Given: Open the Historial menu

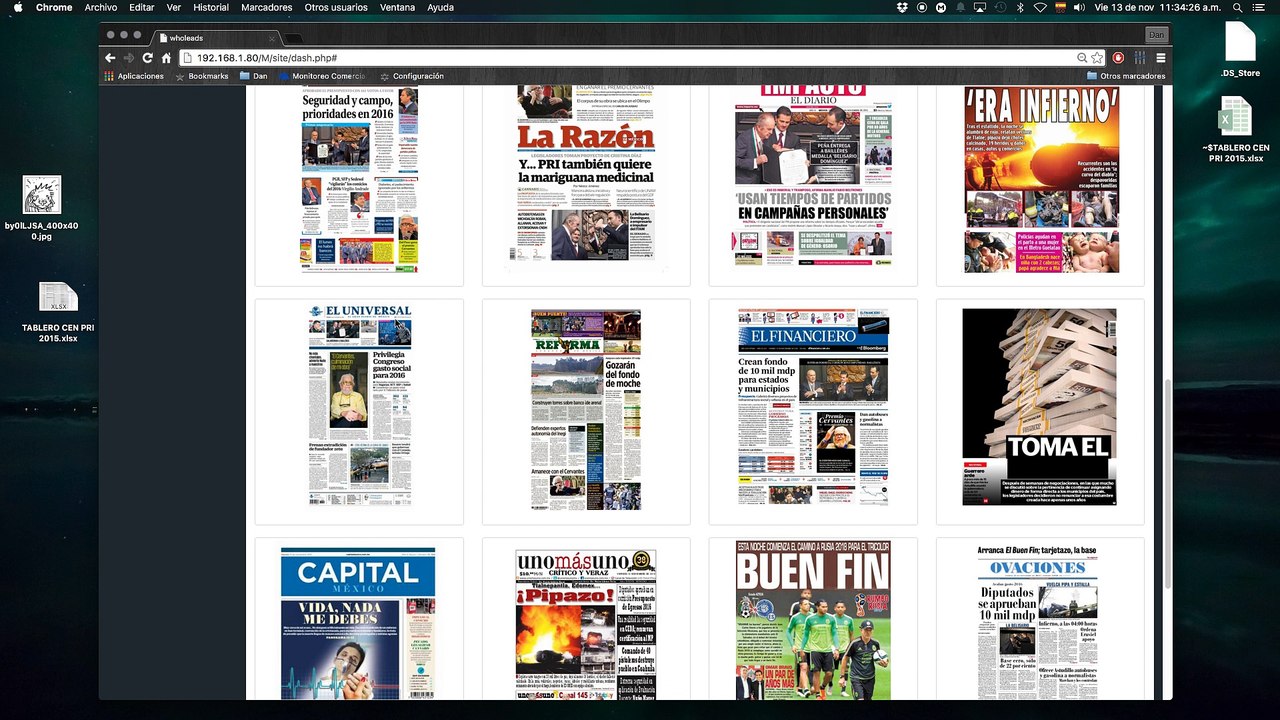Looking at the screenshot, I should click(x=211, y=7).
